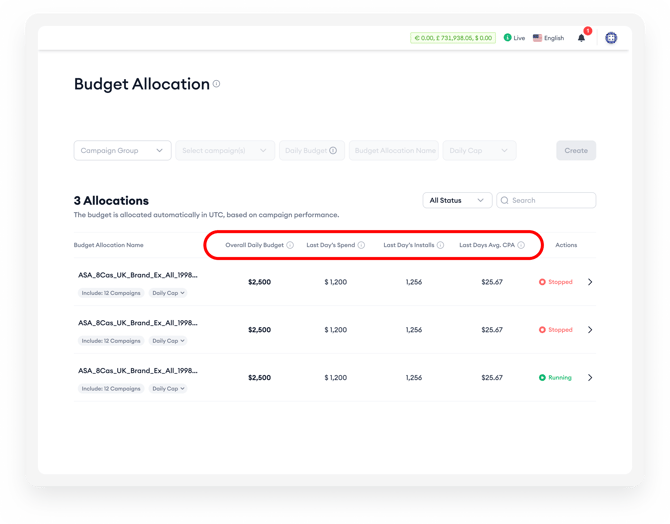The width and height of the screenshot is (670, 524).
Task: Click the green Live status icon
Action: (x=508, y=38)
